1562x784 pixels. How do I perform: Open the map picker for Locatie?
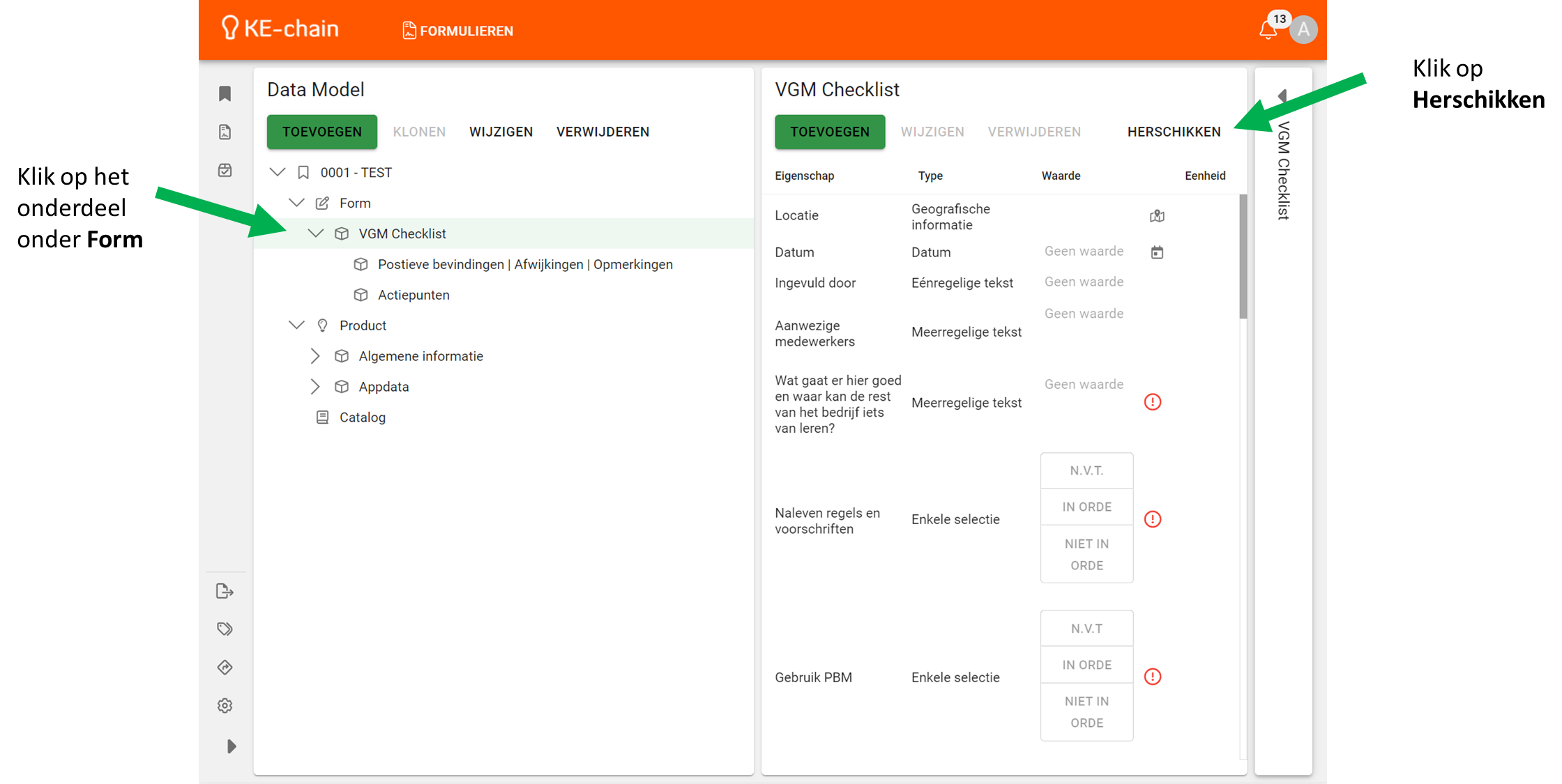tap(1157, 216)
